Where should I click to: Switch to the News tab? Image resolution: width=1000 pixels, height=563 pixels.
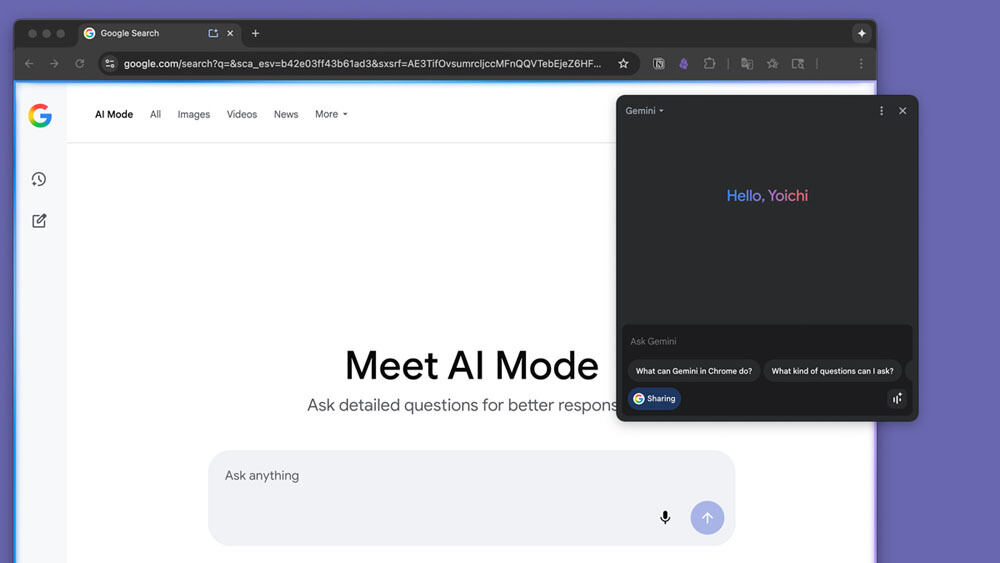[286, 114]
